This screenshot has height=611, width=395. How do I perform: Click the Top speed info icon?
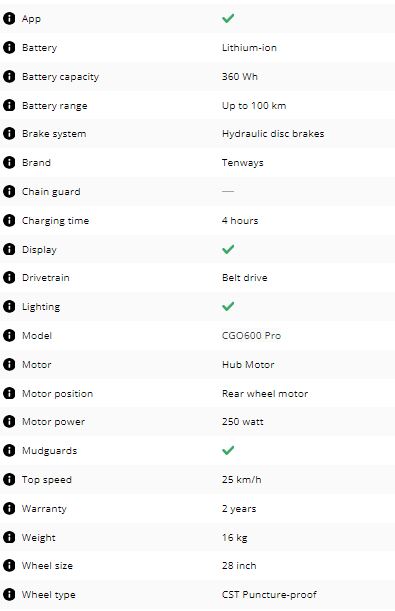tap(9, 479)
